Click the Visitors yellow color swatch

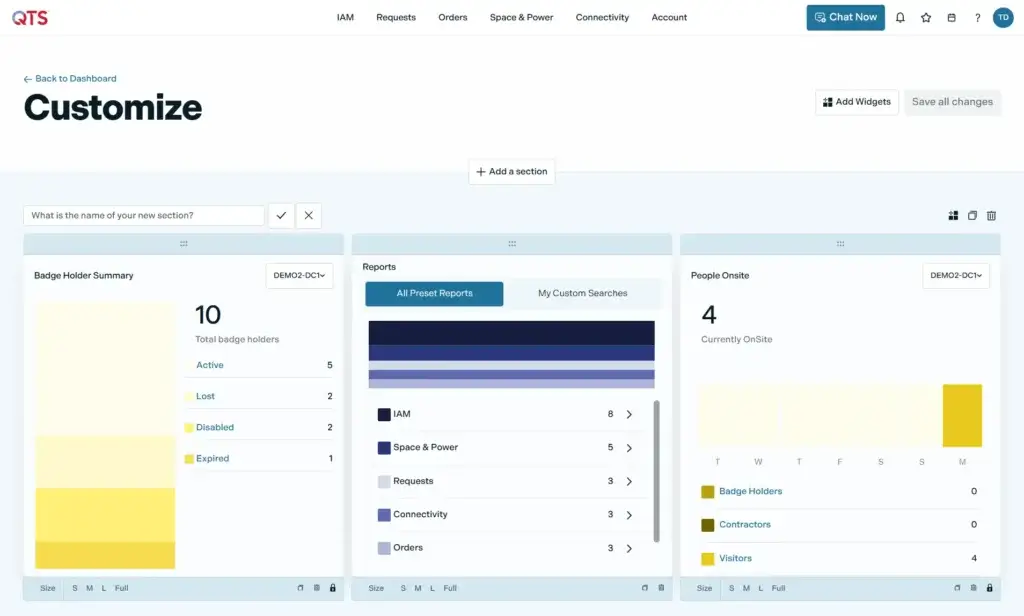(x=708, y=559)
